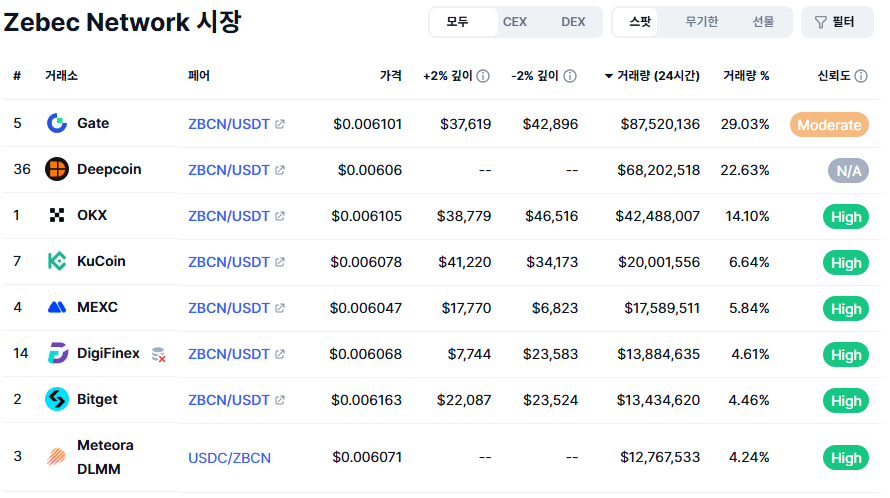The height and width of the screenshot is (498, 890).
Task: Open ZBCN/USDT pair link for Gate
Action: 229,124
